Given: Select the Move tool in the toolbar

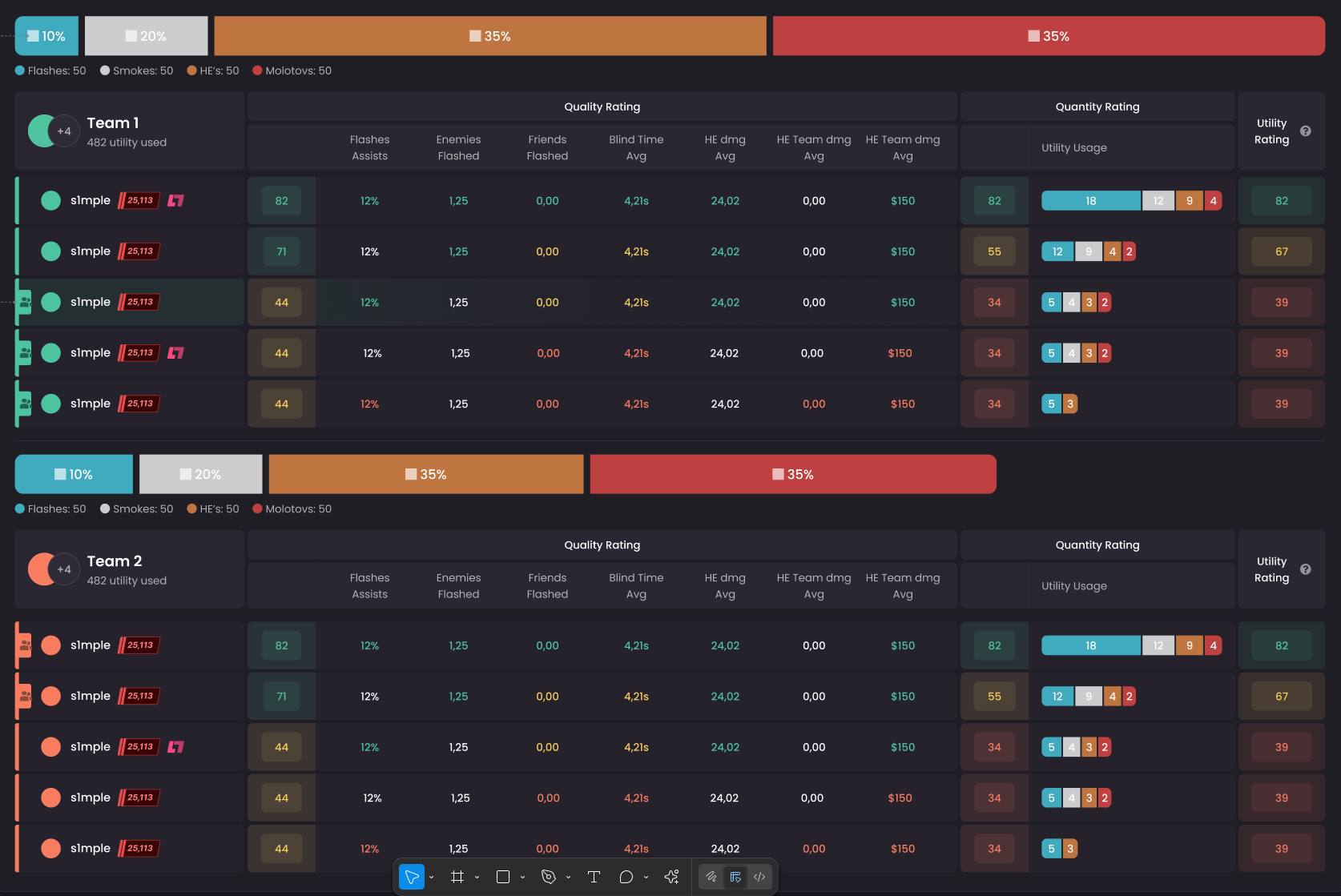Looking at the screenshot, I should coord(412,877).
